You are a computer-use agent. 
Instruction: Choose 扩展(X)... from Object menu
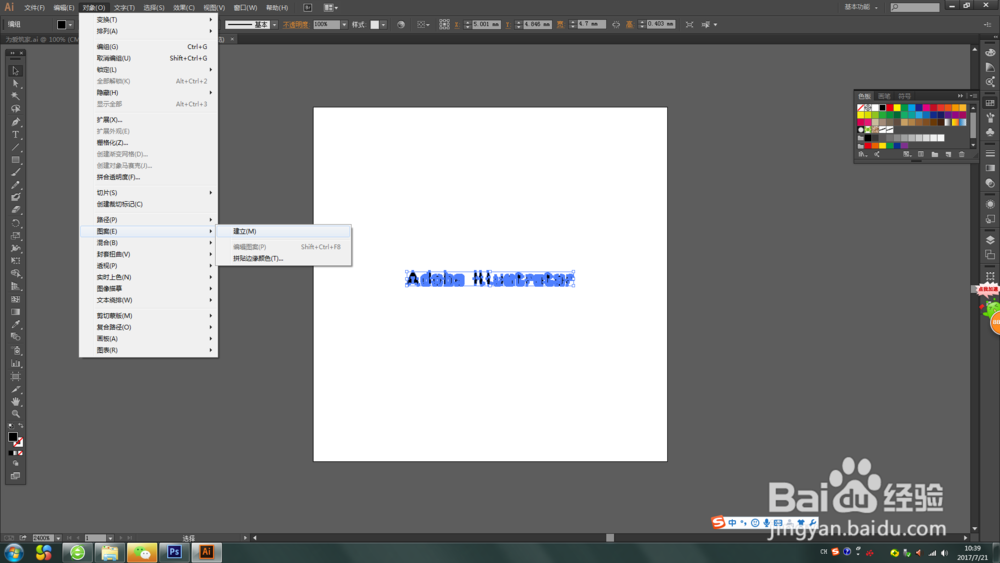click(149, 120)
